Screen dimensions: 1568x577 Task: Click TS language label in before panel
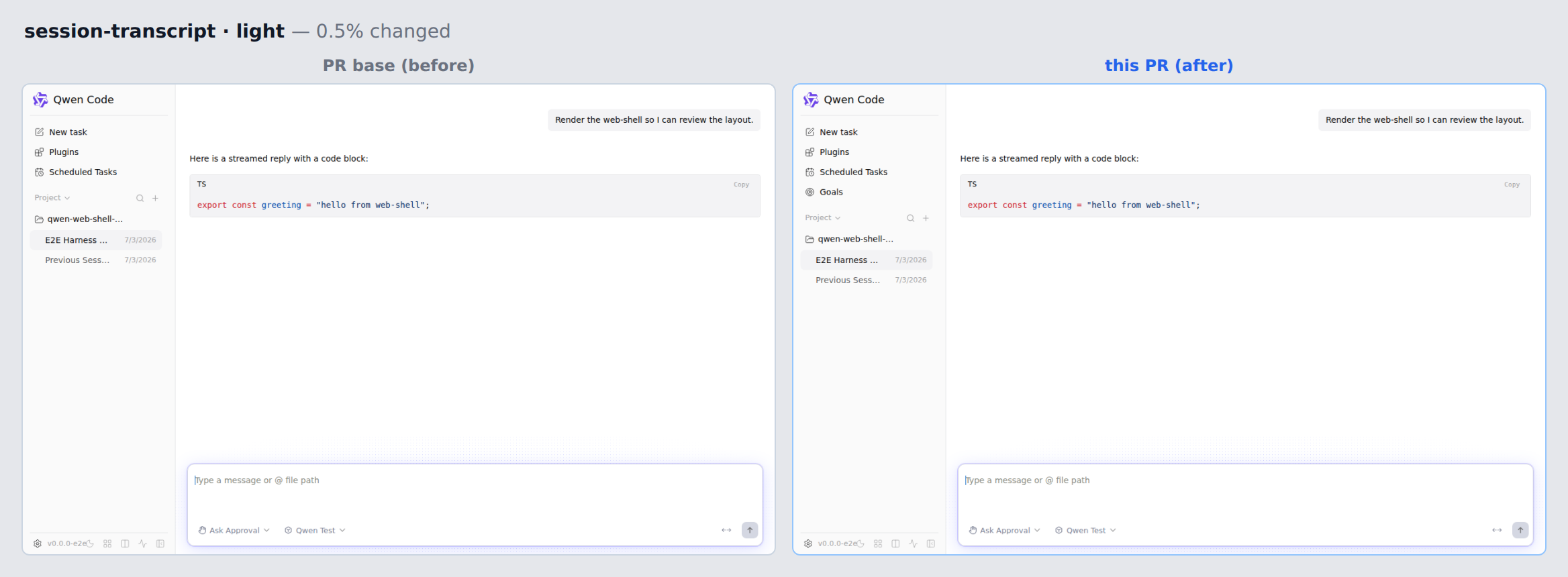201,185
